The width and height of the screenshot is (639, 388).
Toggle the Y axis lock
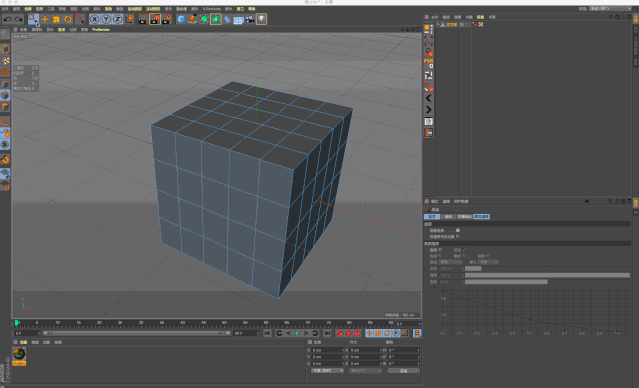coord(106,19)
